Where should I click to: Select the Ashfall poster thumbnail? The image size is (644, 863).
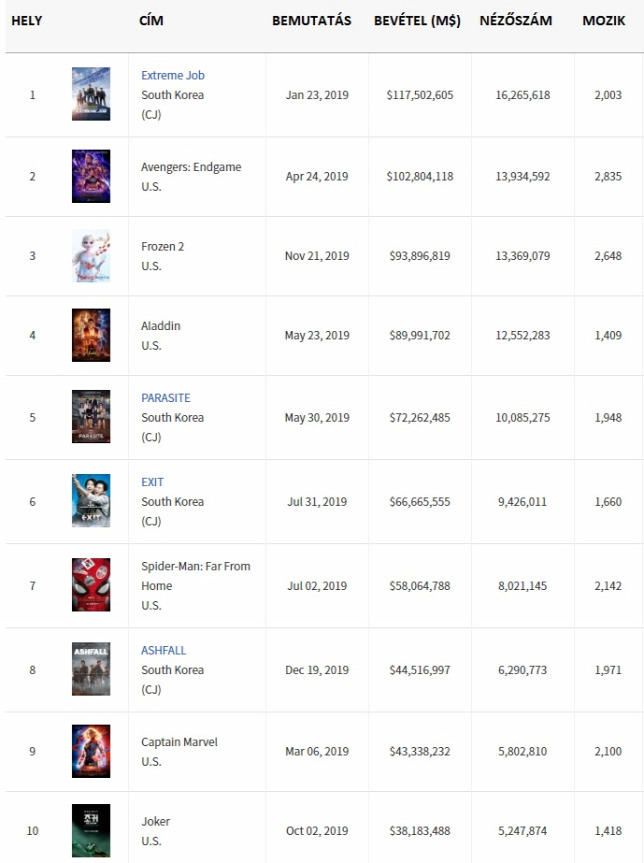91,669
